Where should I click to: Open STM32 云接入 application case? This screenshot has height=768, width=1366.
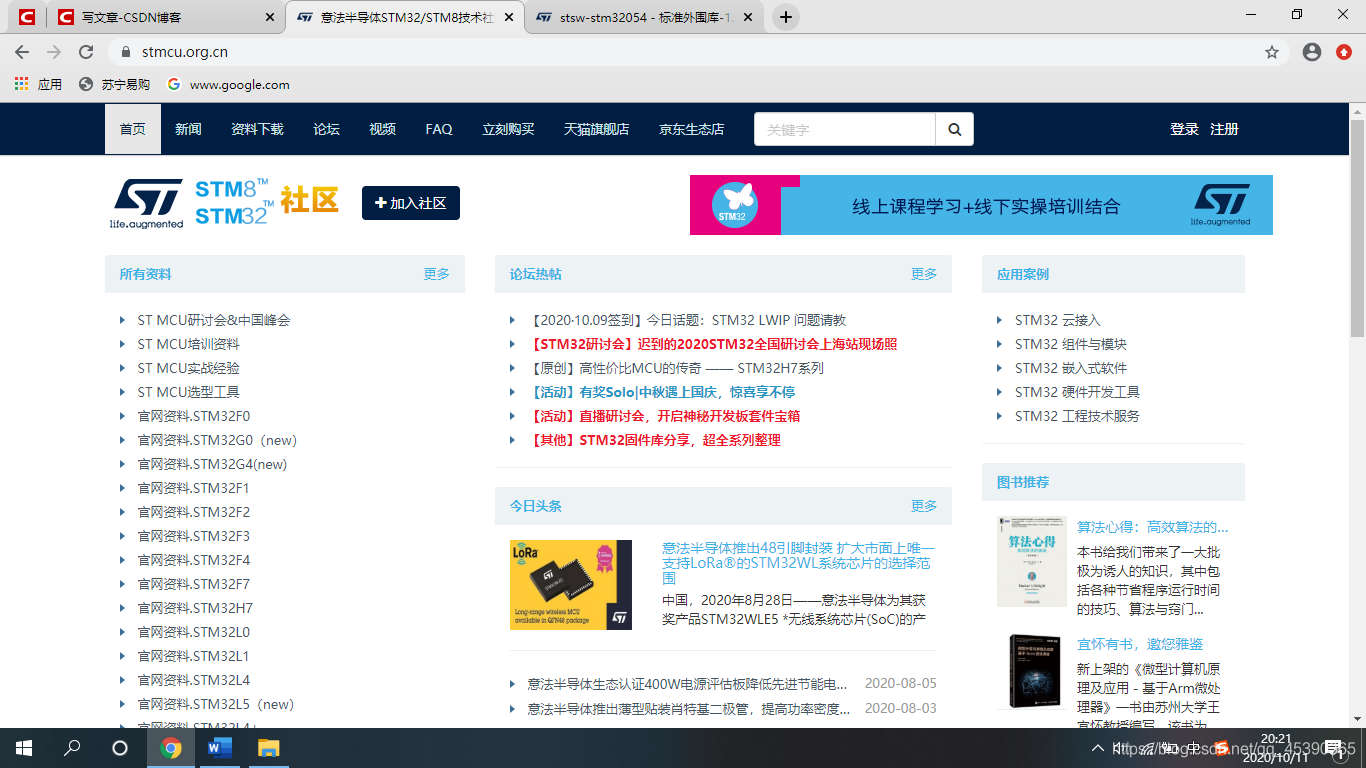click(x=1057, y=320)
